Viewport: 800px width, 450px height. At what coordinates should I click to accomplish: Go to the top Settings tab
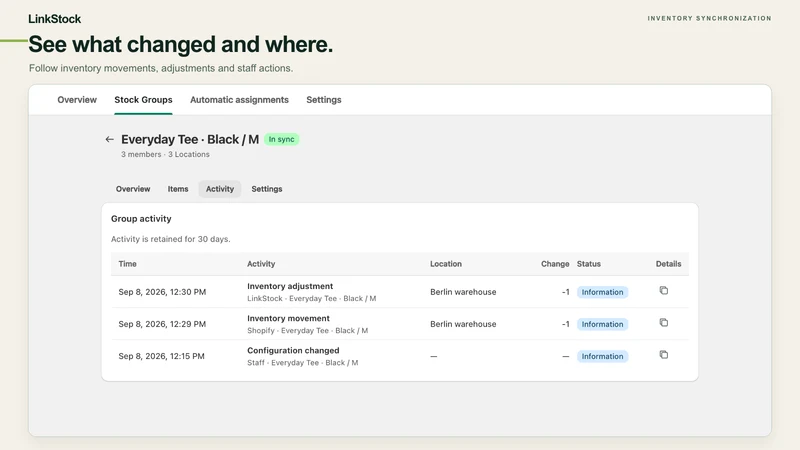324,100
